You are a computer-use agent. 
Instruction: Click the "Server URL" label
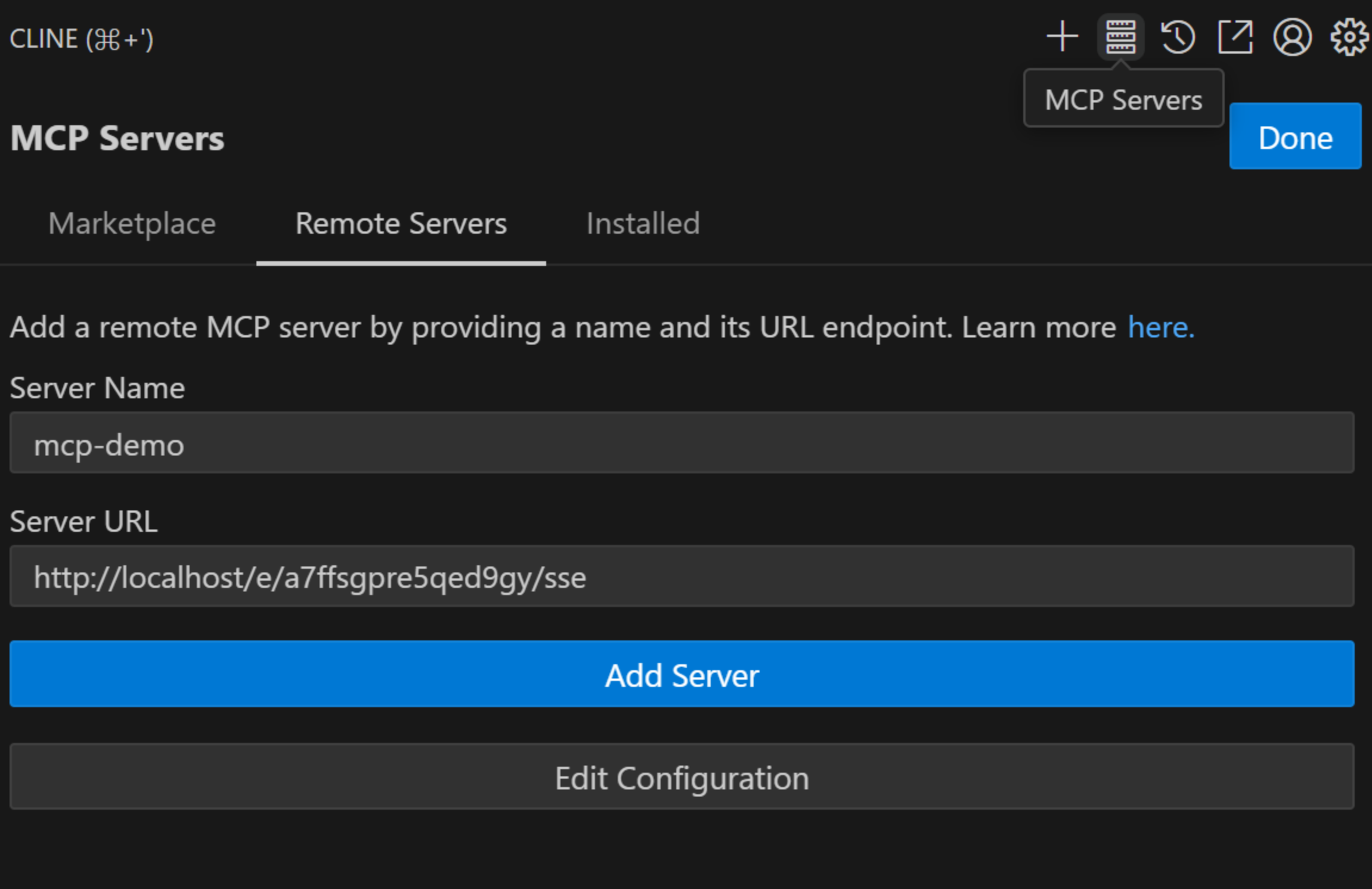click(84, 522)
